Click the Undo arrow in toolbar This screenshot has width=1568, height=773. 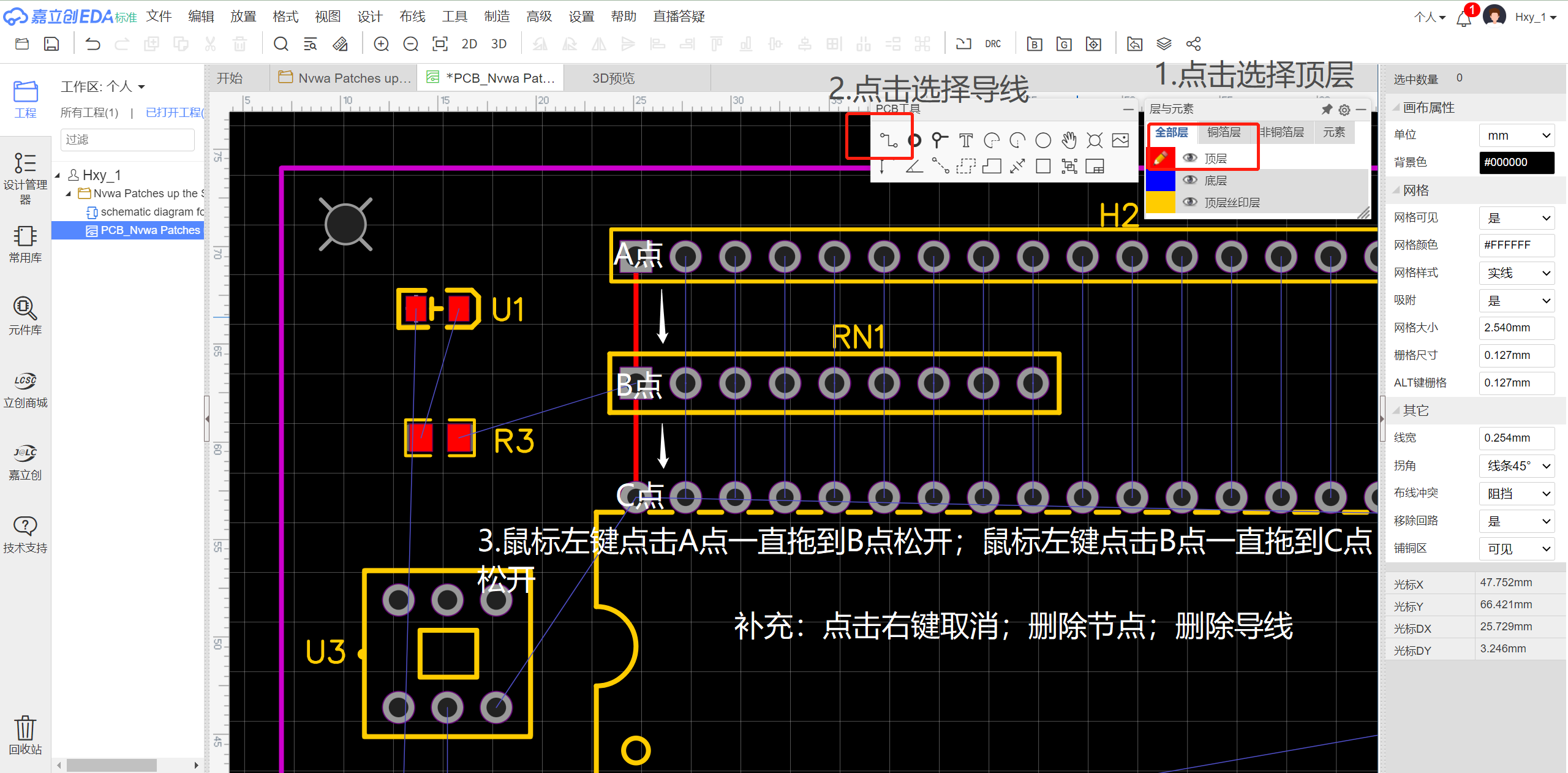(x=92, y=44)
